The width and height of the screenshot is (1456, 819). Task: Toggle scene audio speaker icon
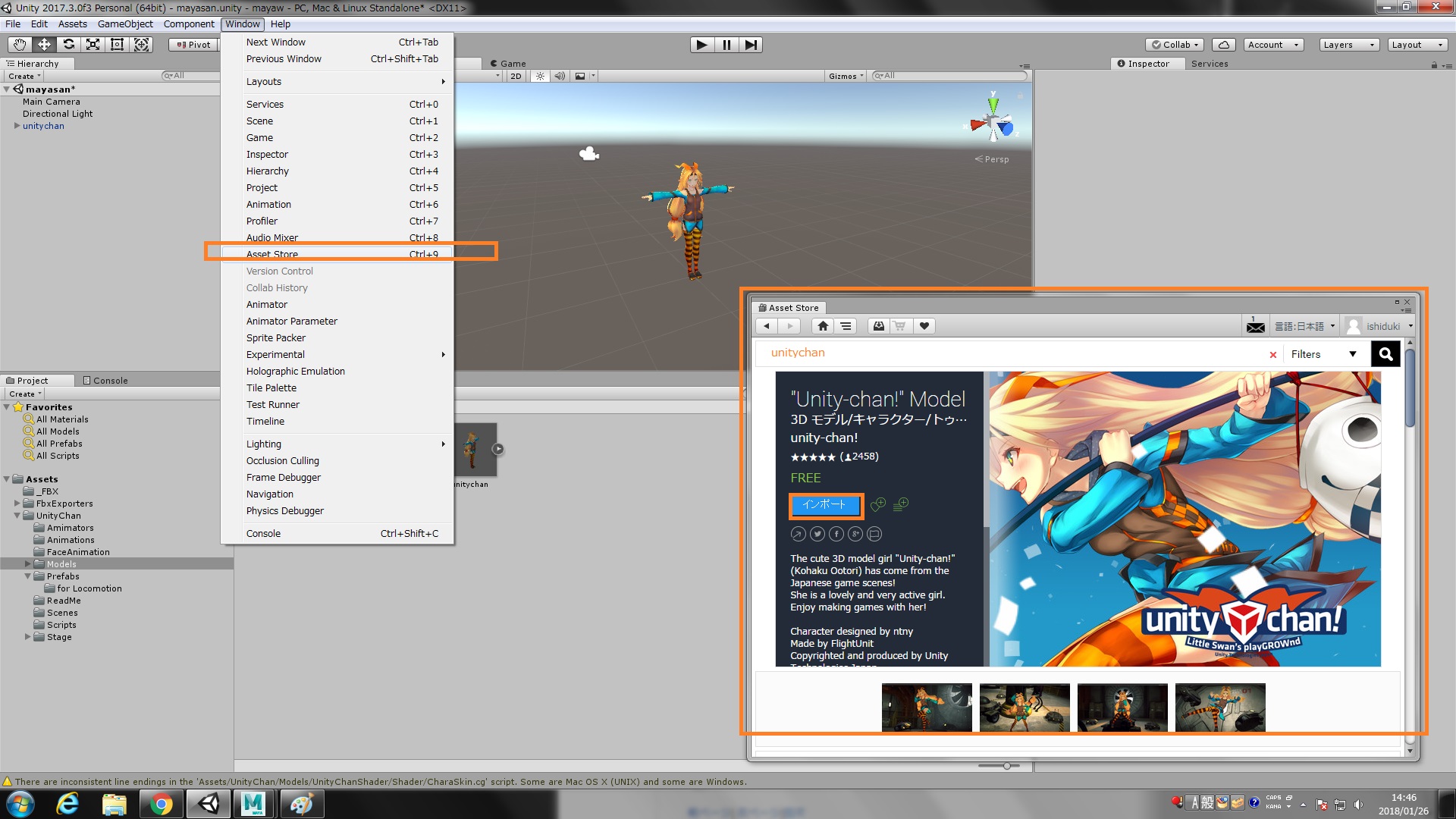[560, 76]
